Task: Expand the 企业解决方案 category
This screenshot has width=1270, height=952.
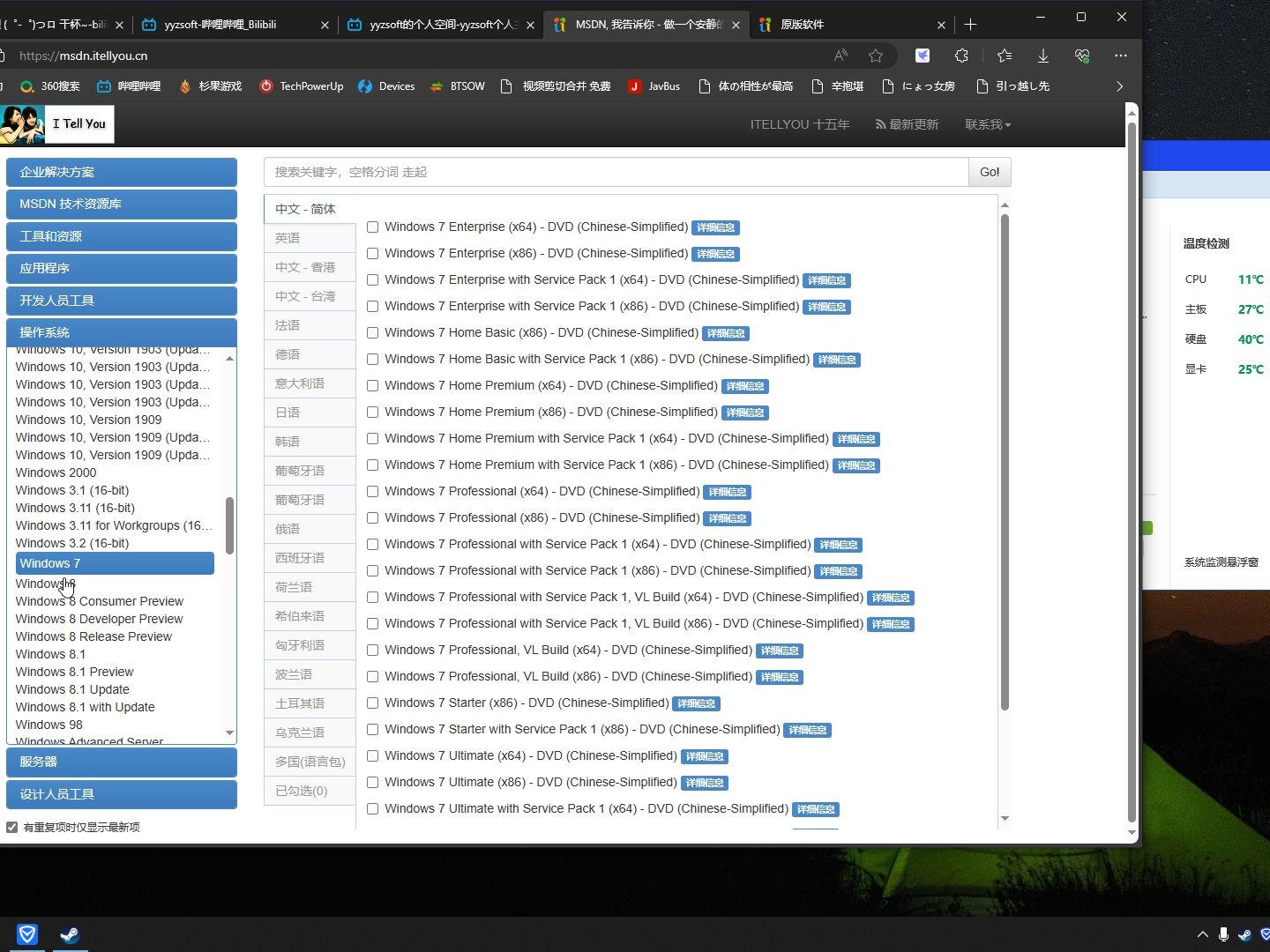Action: pos(122,173)
